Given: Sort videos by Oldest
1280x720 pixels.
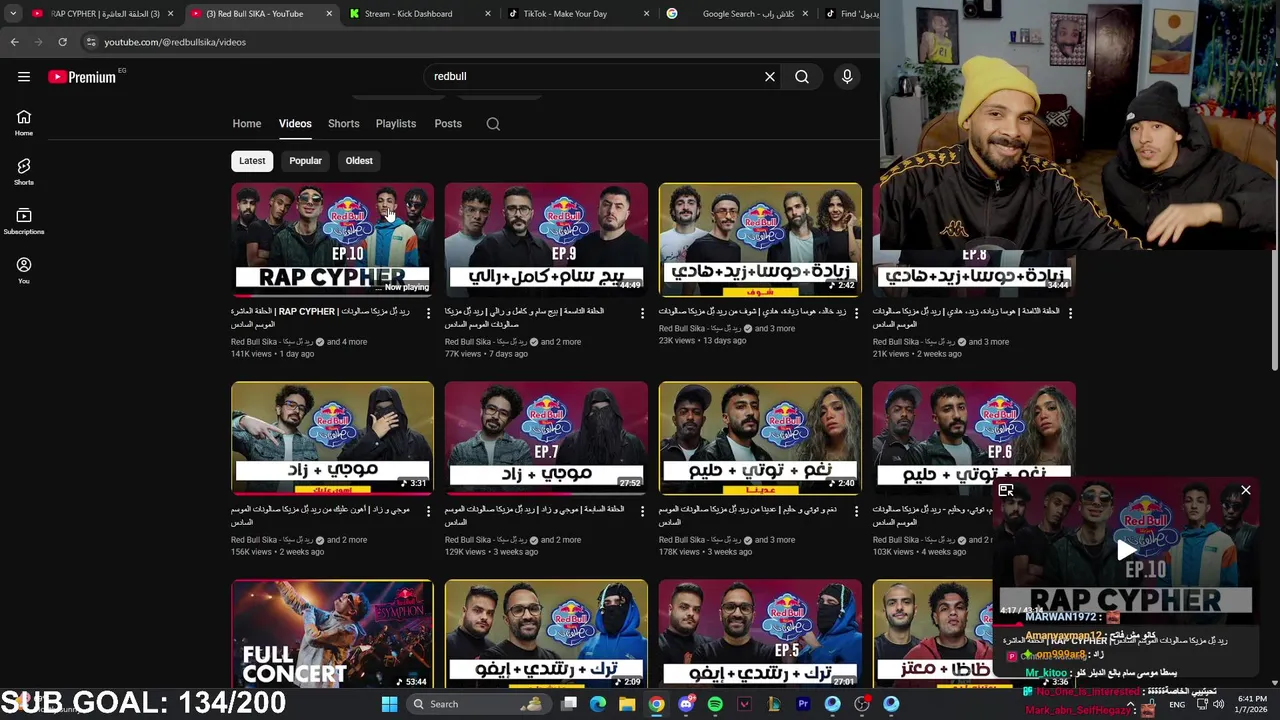Looking at the screenshot, I should [359, 161].
